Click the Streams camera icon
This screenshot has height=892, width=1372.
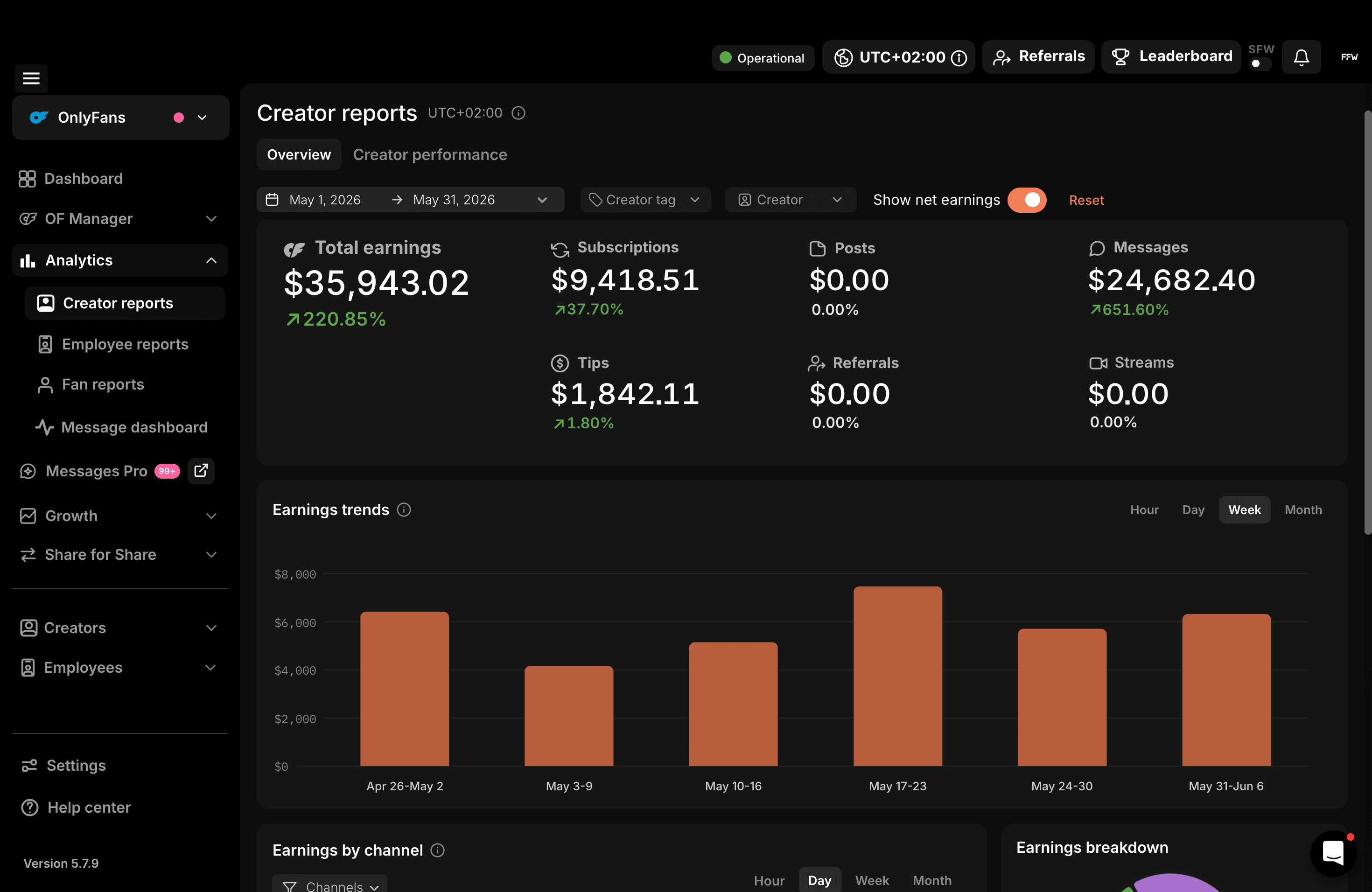1098,363
